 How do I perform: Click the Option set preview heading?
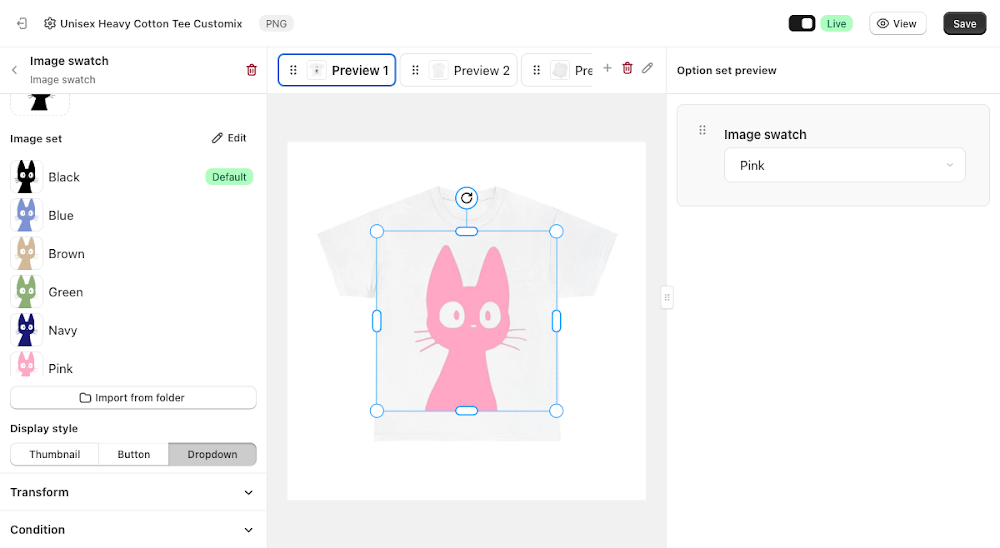click(726, 70)
